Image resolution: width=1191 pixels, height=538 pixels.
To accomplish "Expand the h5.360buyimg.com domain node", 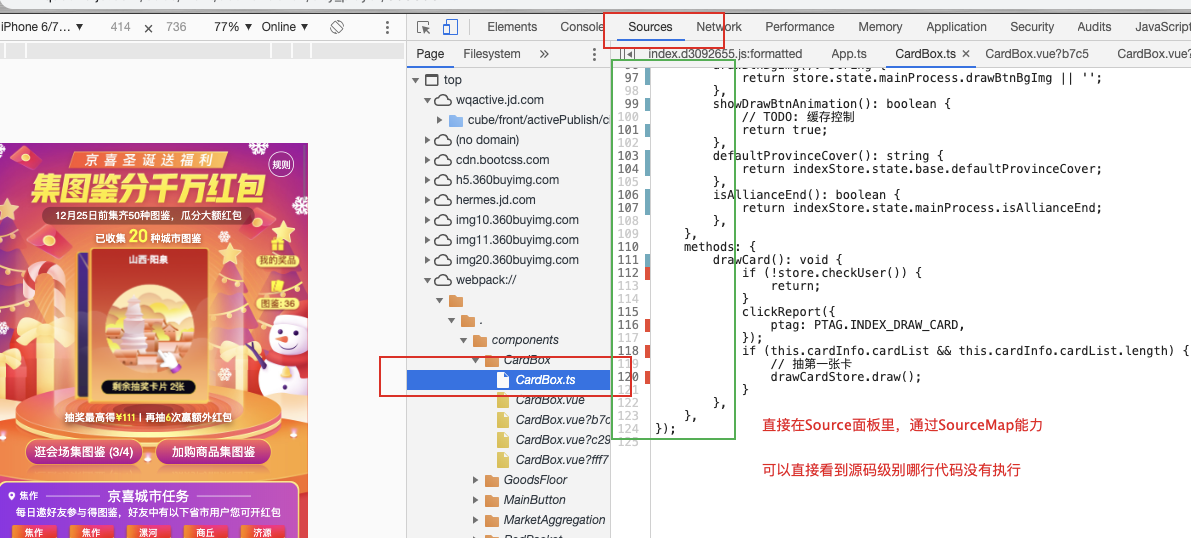I will (428, 180).
